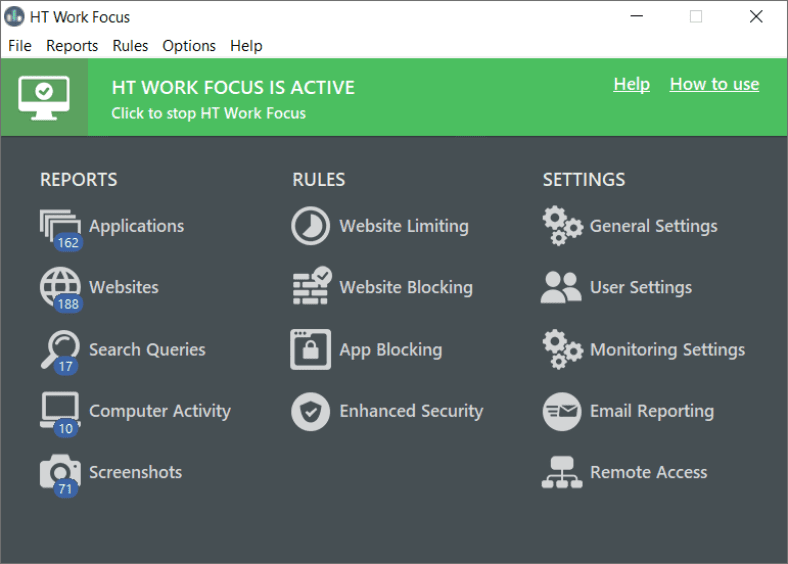This screenshot has height=564, width=788.
Task: Click the Websites label
Action: [x=124, y=287]
